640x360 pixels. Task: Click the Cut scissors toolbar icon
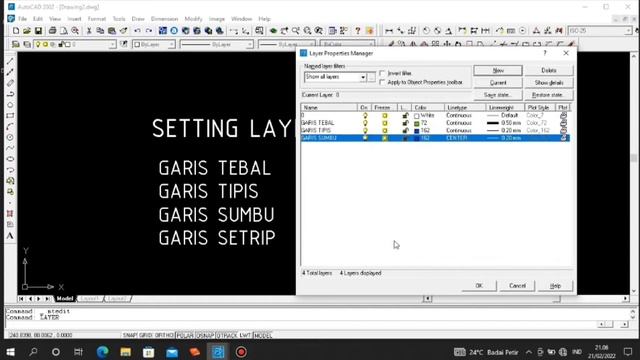(89, 31)
